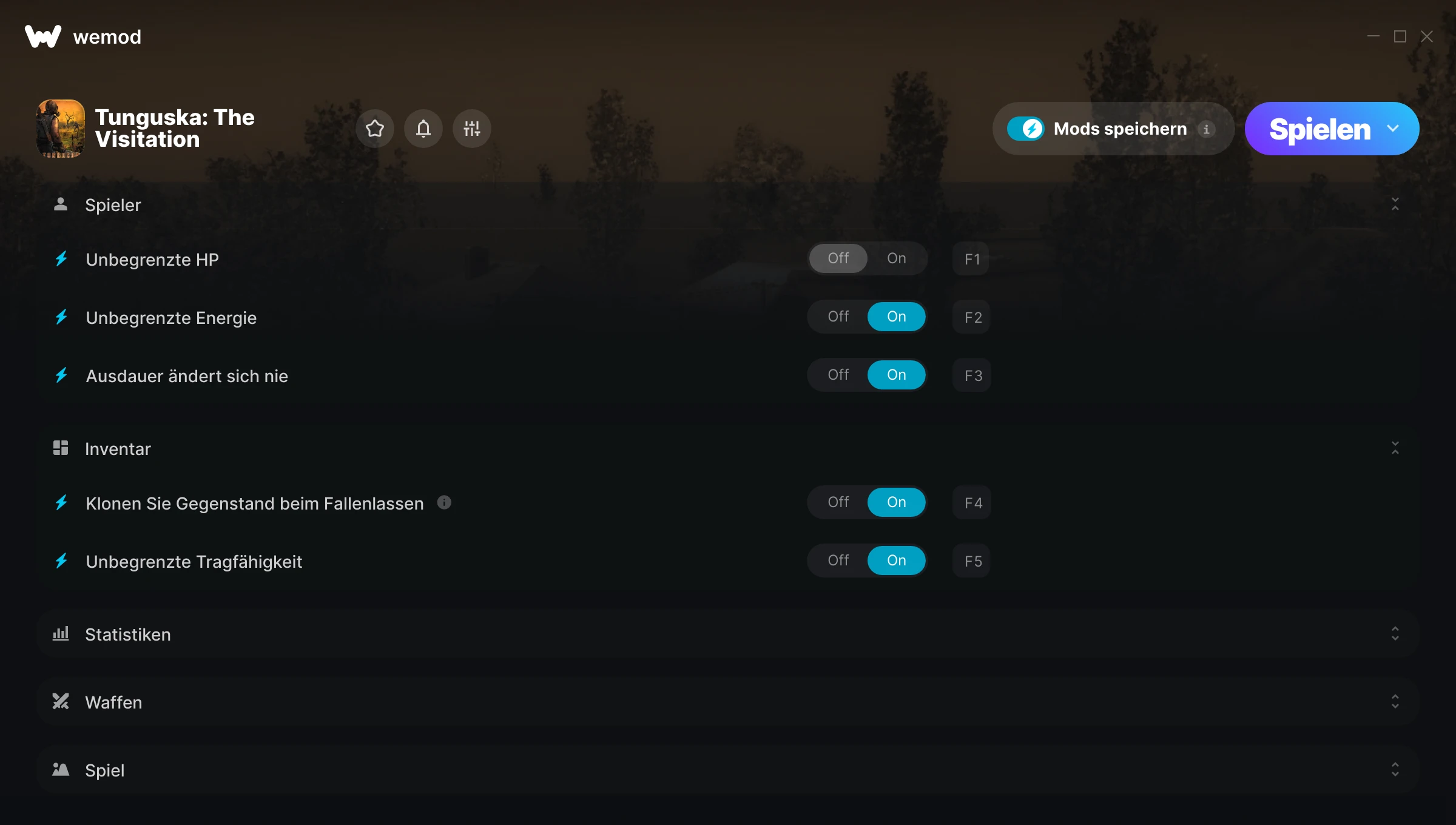The height and width of the screenshot is (825, 1456).
Task: Click the F4 hotkey button
Action: pyautogui.click(x=972, y=502)
